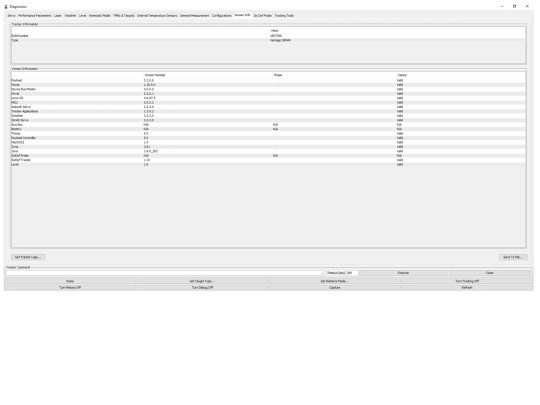540x405 pixels.
Task: Click Turn Tracking Off button
Action: (x=467, y=281)
